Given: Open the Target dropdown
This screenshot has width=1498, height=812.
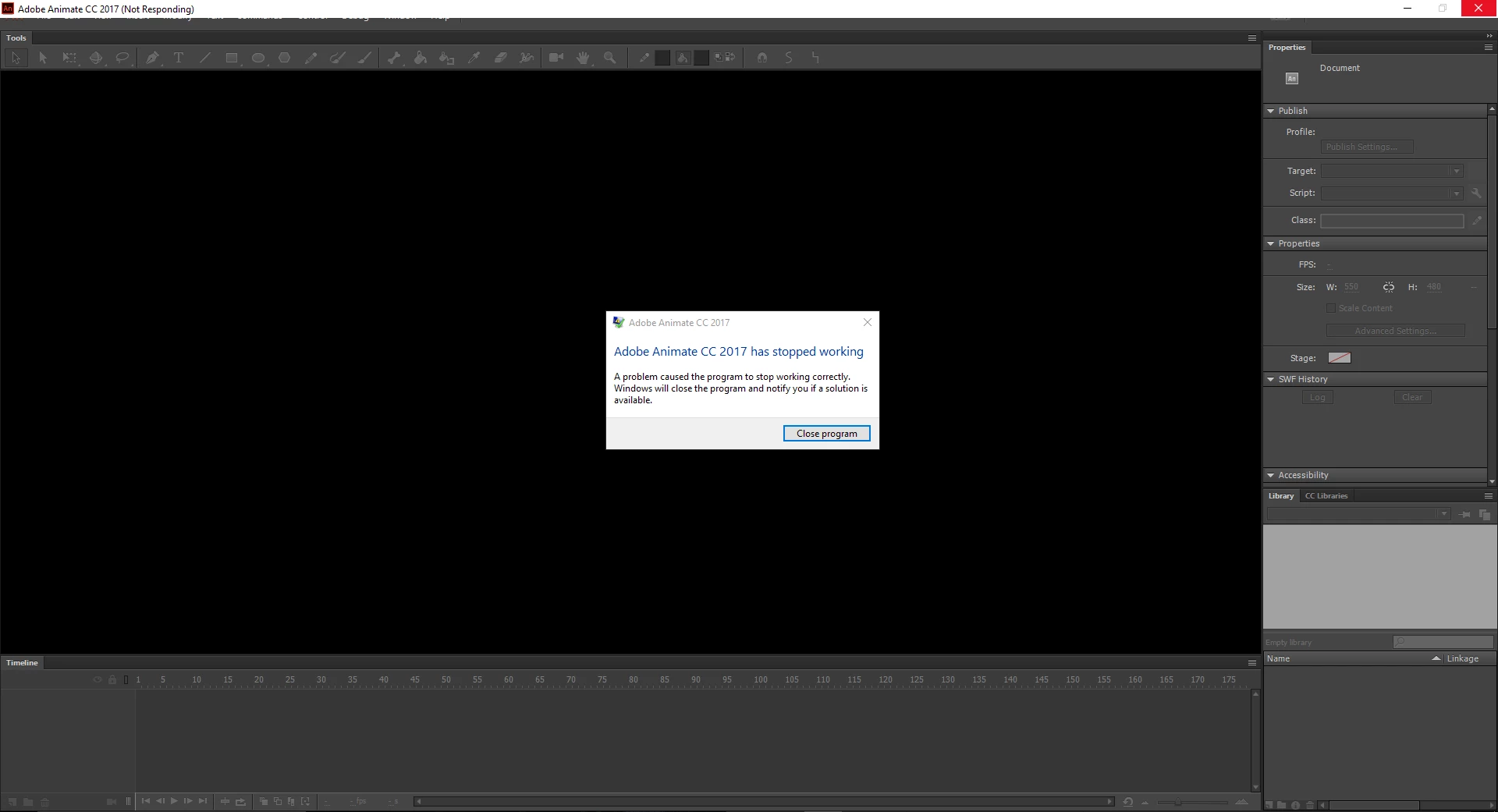Looking at the screenshot, I should (1392, 171).
